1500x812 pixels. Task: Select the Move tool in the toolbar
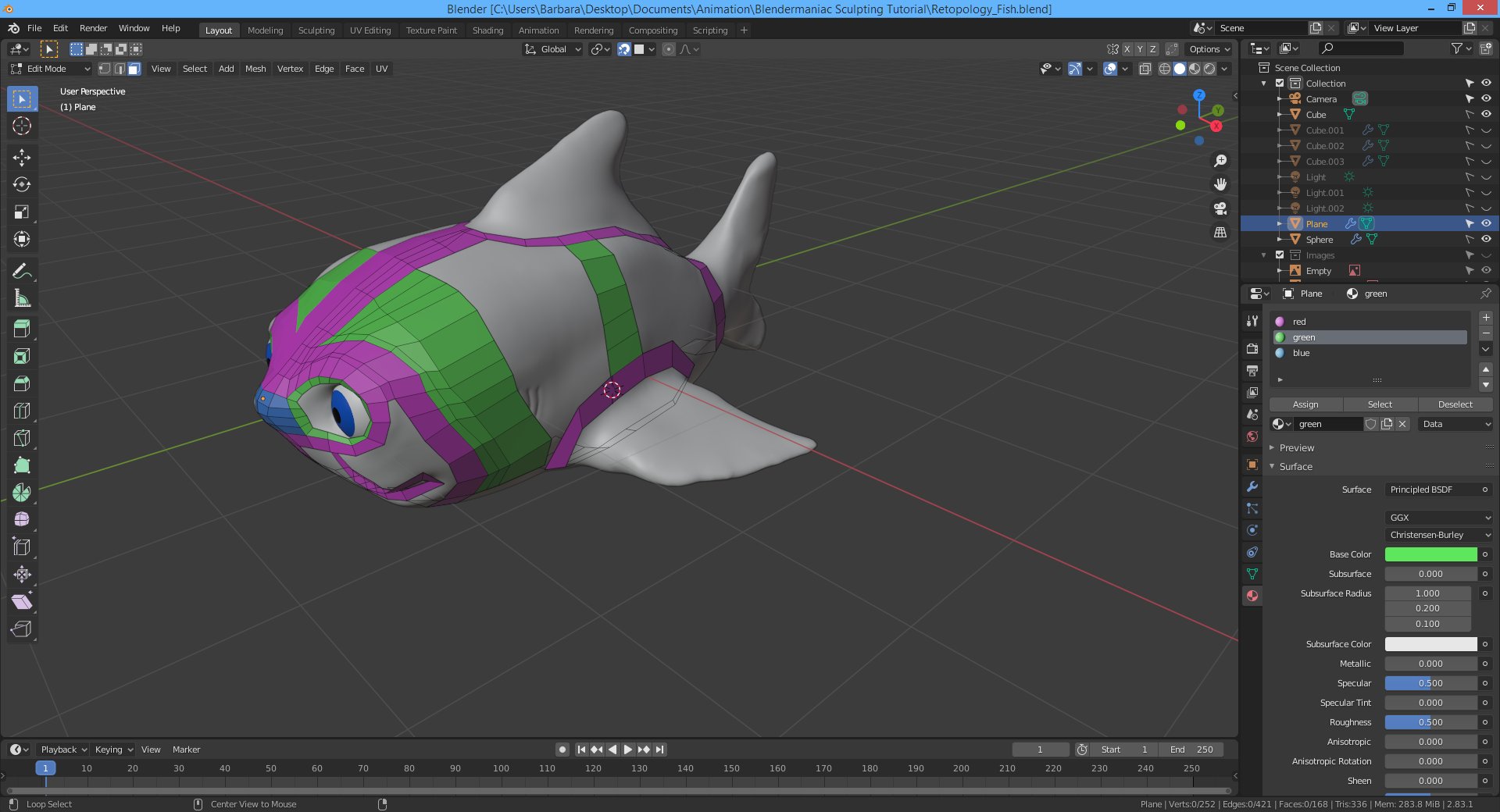click(x=22, y=158)
